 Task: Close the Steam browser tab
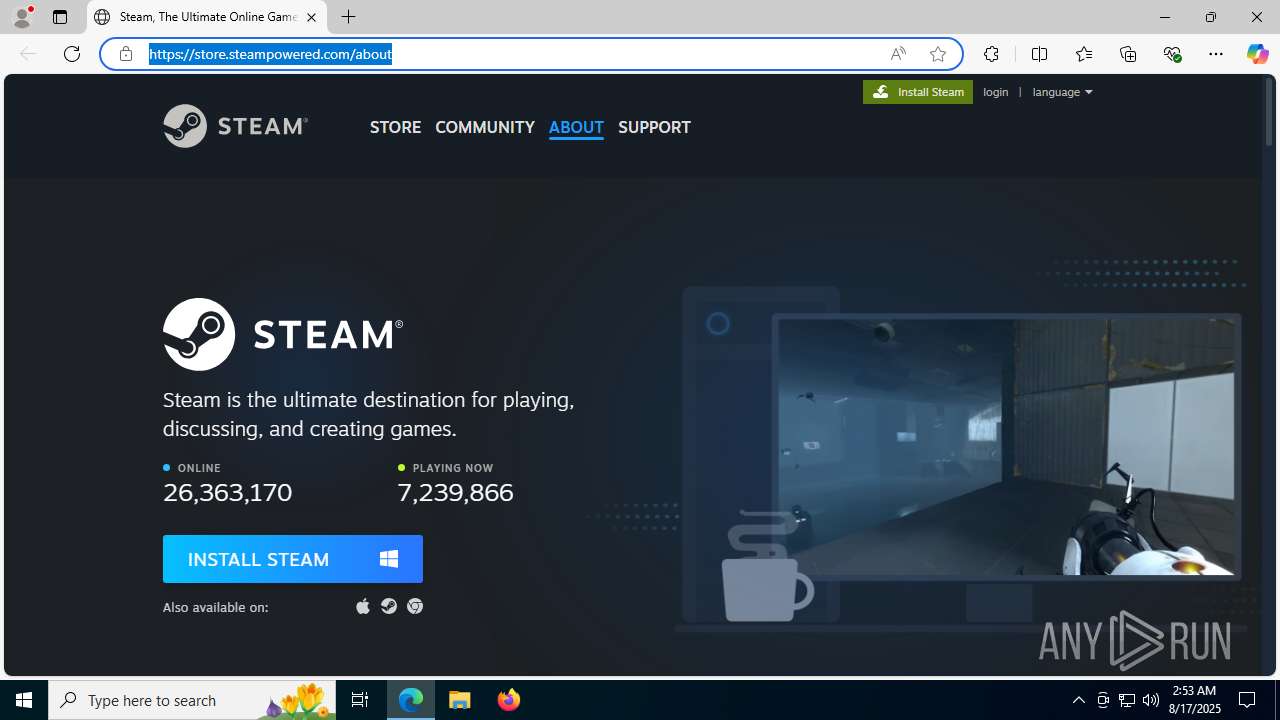coord(311,17)
